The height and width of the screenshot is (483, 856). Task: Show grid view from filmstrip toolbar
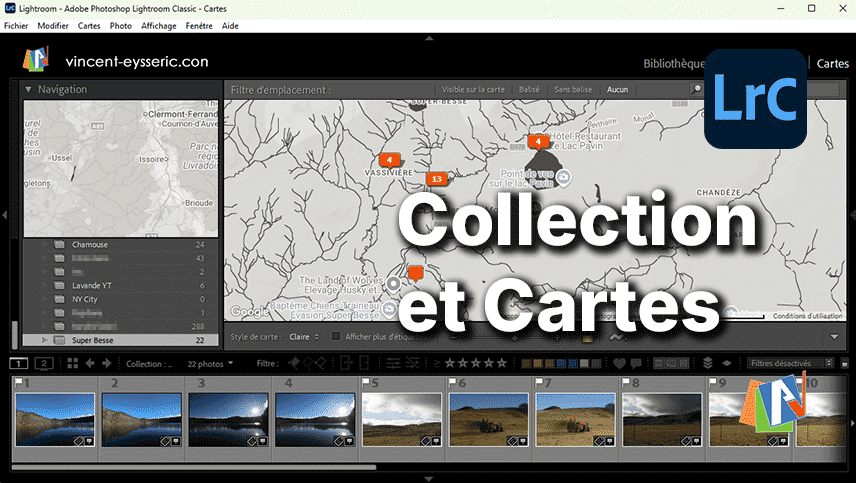(72, 363)
